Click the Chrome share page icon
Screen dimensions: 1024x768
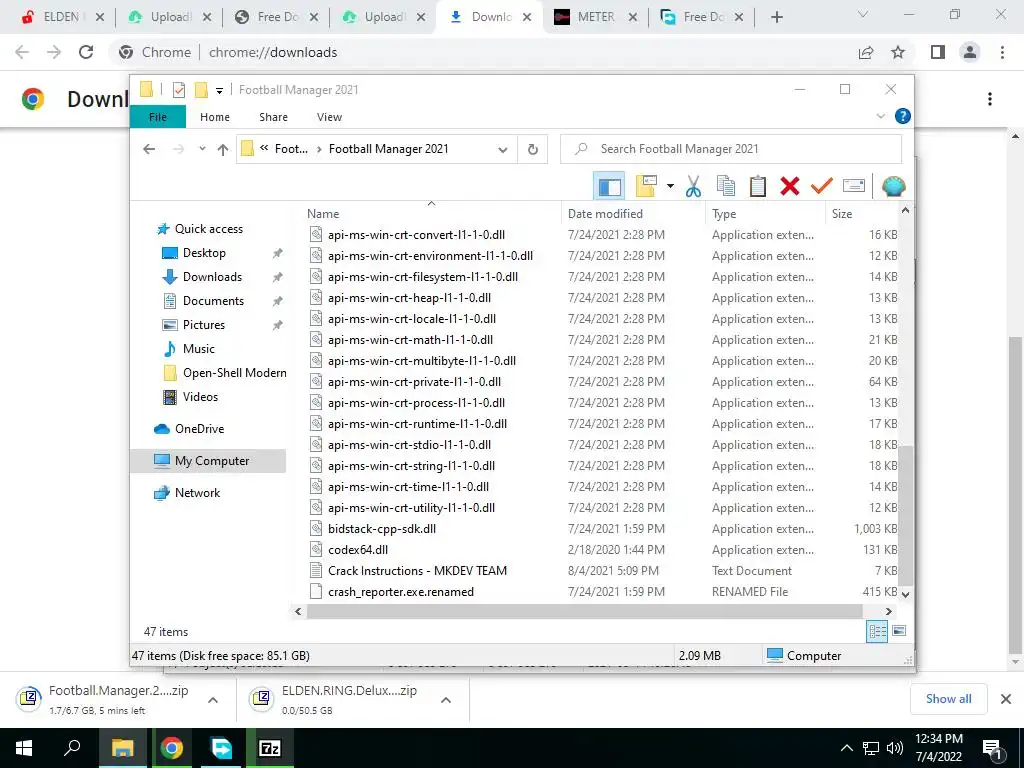(x=866, y=52)
